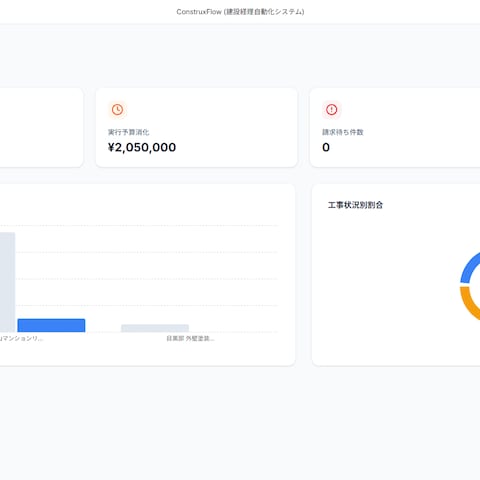Click the blue bar in the bar chart
Viewport: 480px width, 480px height.
(51, 325)
